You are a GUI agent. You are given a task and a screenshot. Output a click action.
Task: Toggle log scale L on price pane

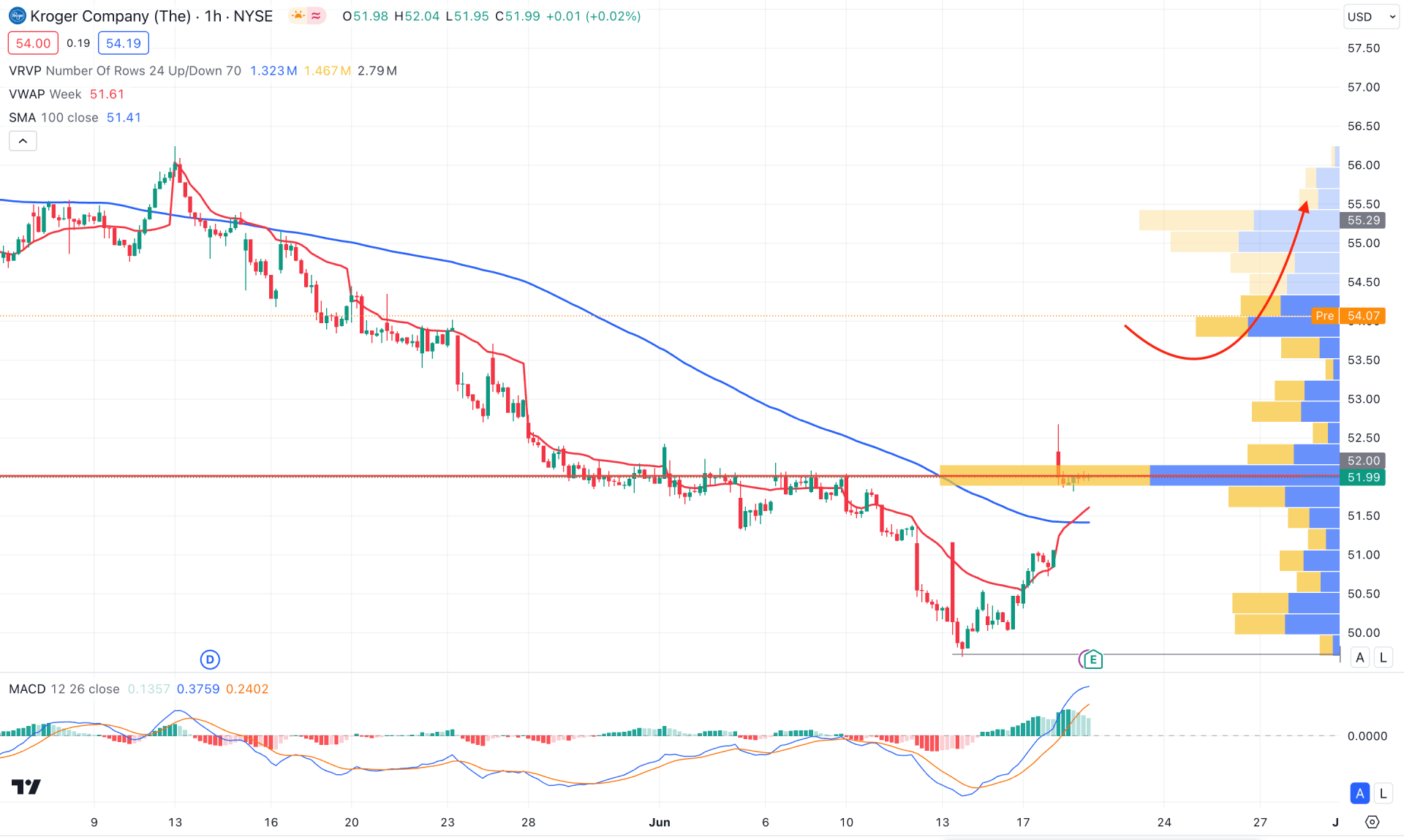tap(1383, 657)
